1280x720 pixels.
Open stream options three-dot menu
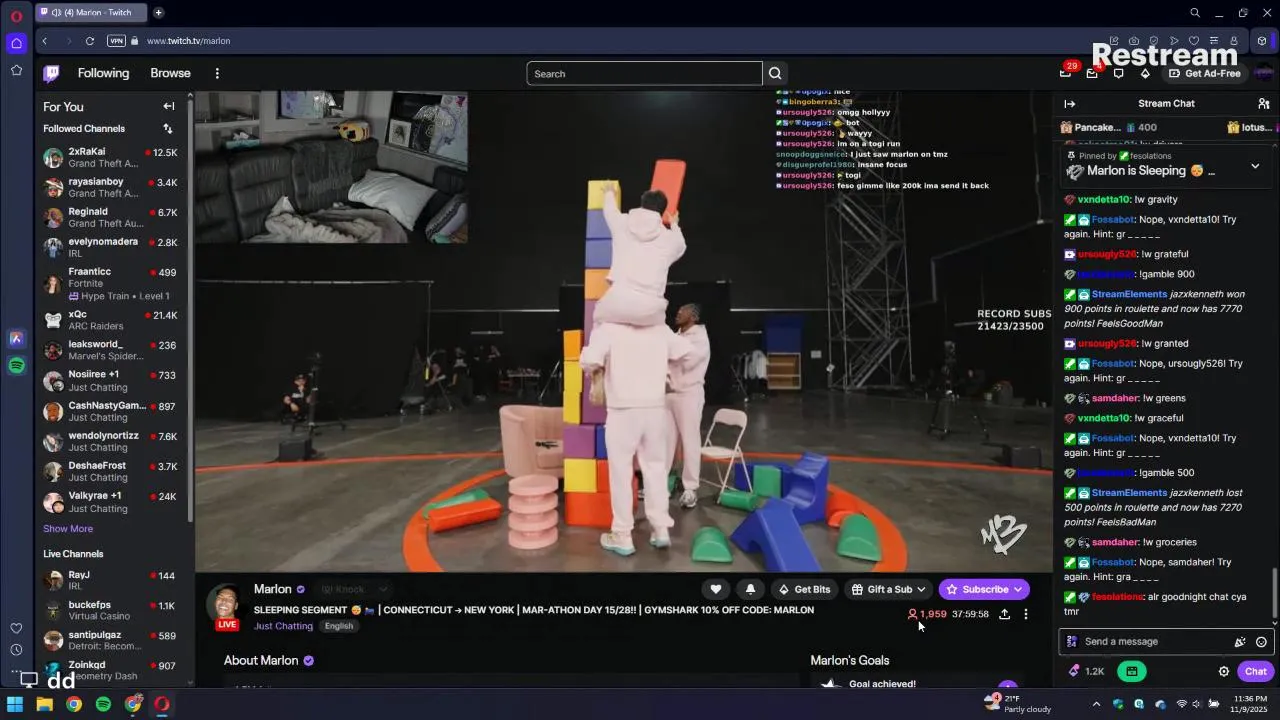pyautogui.click(x=1025, y=614)
